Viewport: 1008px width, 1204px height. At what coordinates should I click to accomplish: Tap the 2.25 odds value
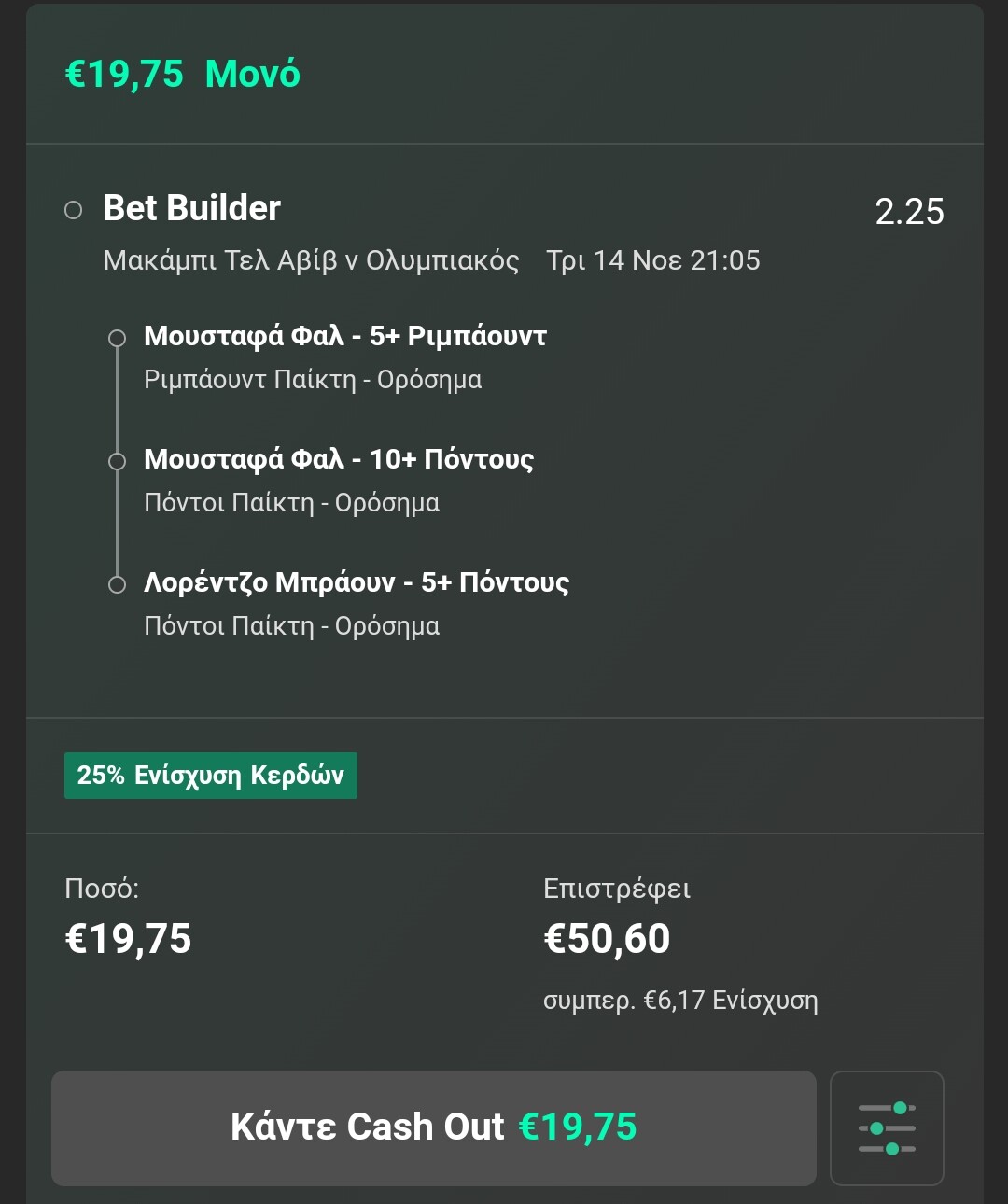[909, 212]
